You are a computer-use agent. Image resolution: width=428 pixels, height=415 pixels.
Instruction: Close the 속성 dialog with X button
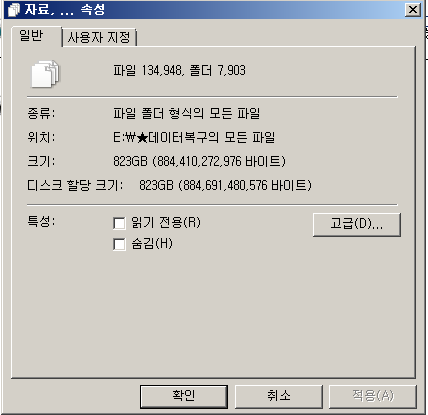click(x=412, y=10)
